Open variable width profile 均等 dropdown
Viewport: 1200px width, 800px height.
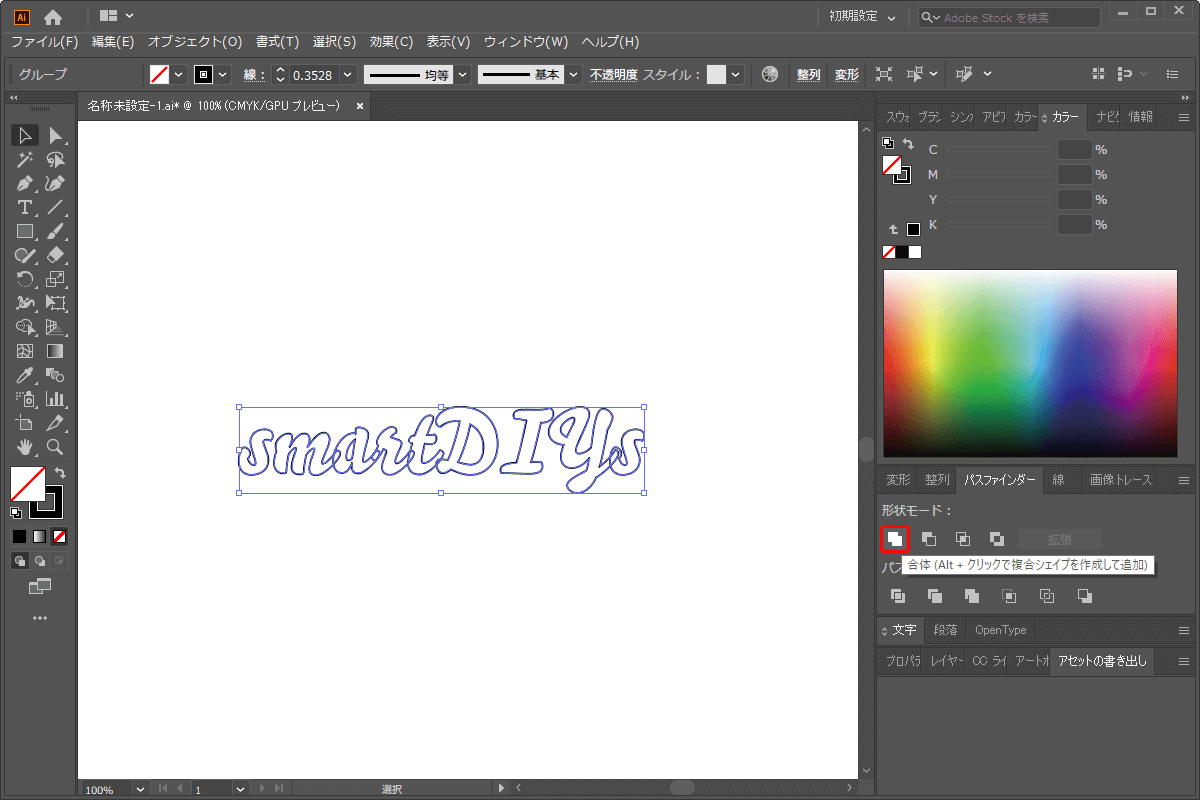(x=462, y=74)
